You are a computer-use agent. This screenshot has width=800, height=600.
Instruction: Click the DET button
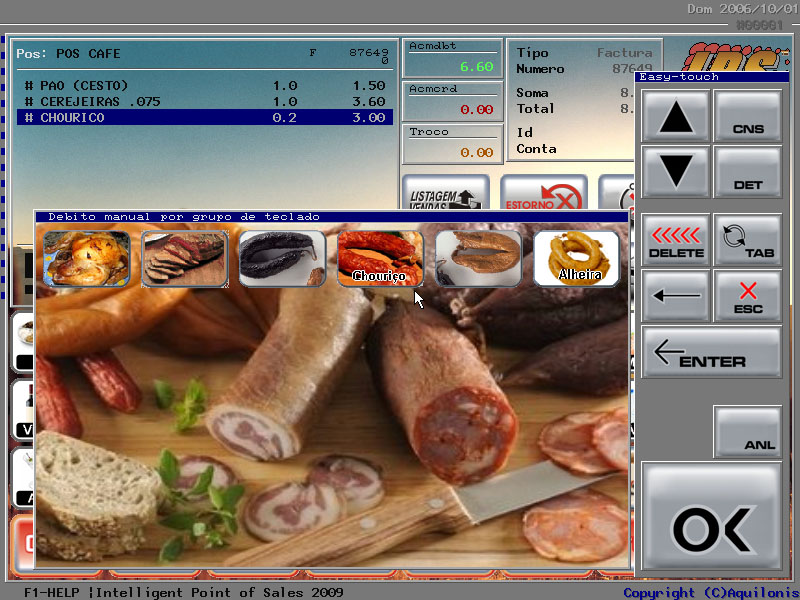747,172
